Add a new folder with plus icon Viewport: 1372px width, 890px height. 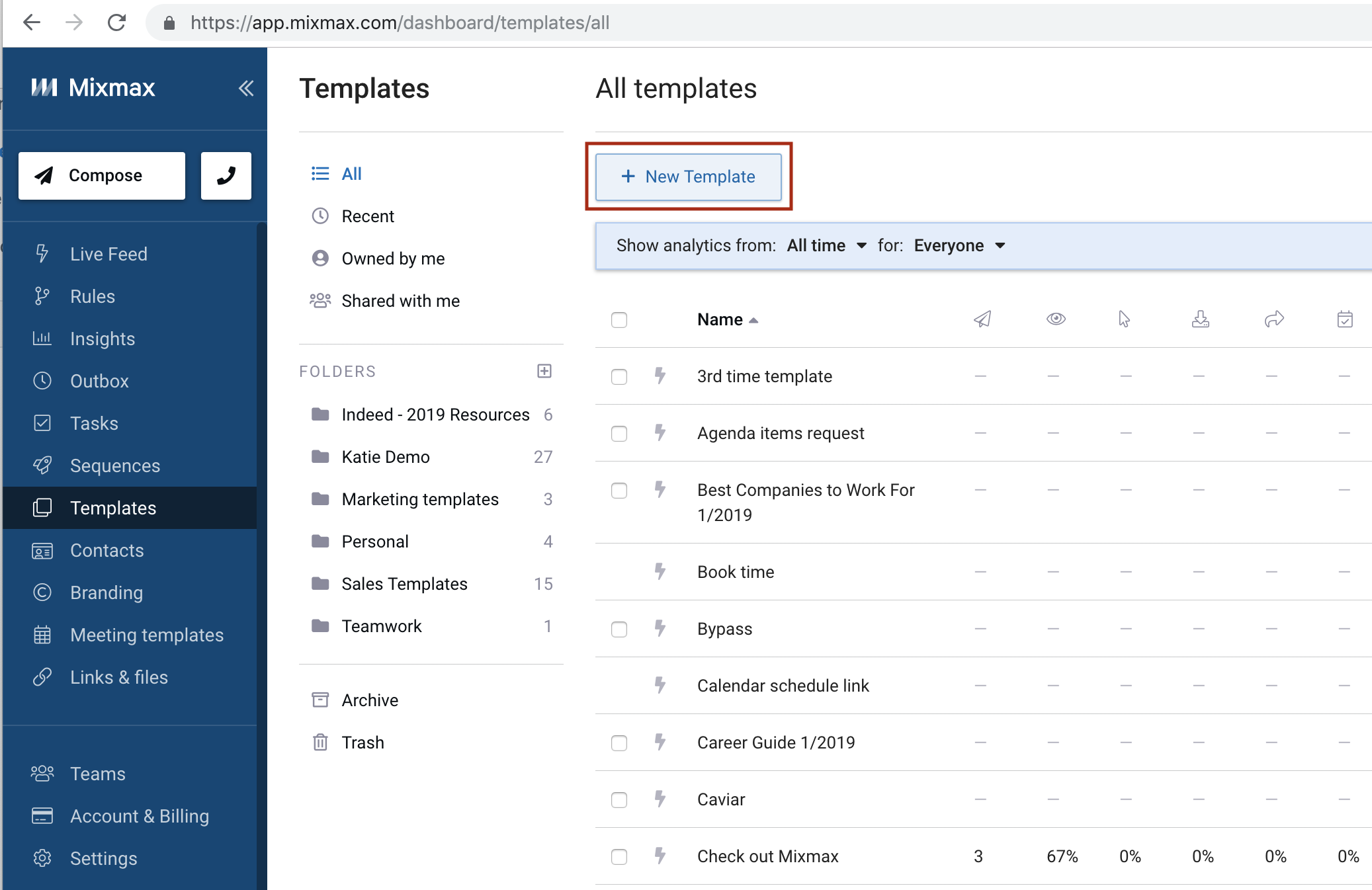tap(544, 371)
